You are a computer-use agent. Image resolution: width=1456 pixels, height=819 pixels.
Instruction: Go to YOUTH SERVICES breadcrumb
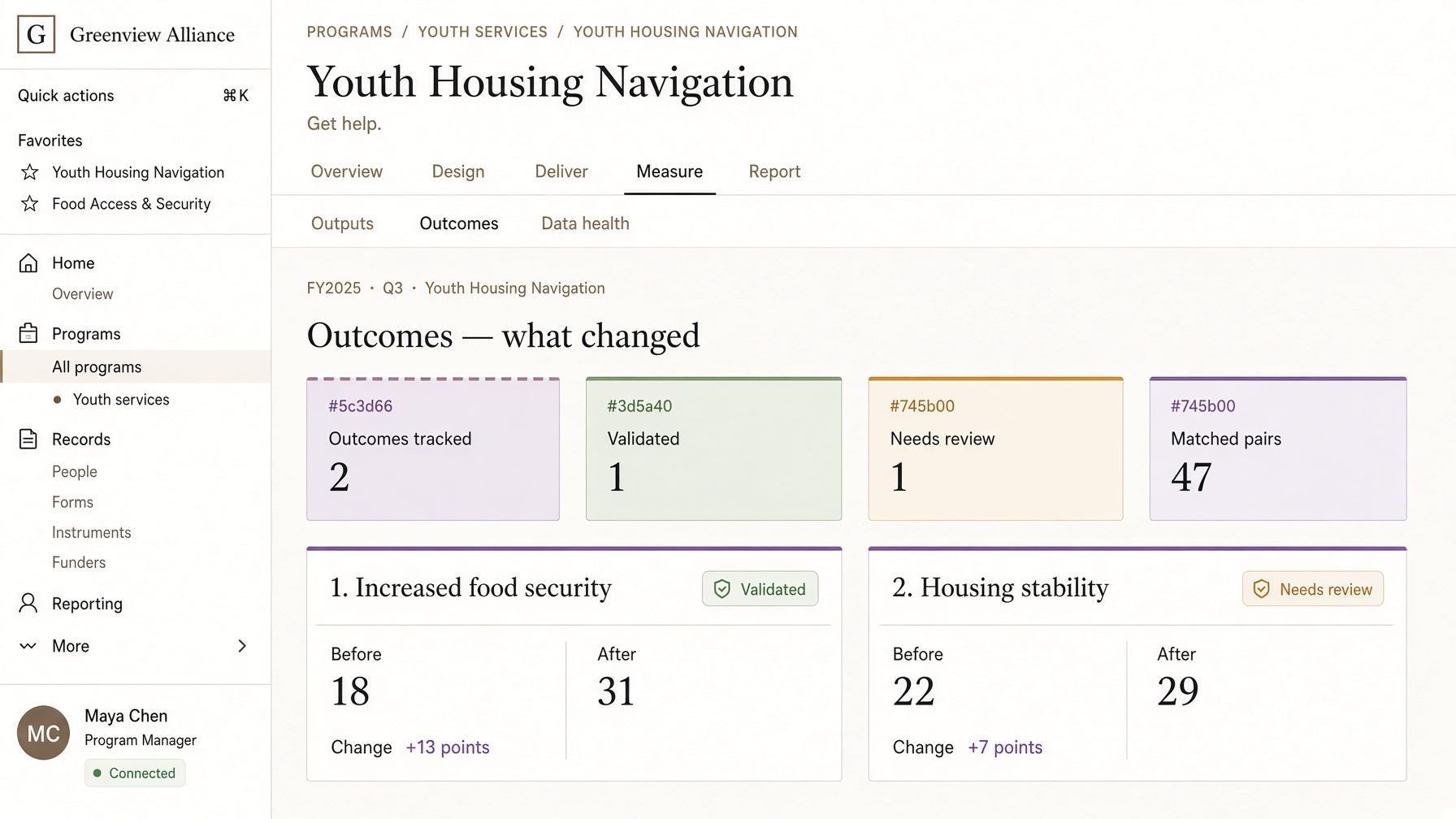pyautogui.click(x=483, y=32)
